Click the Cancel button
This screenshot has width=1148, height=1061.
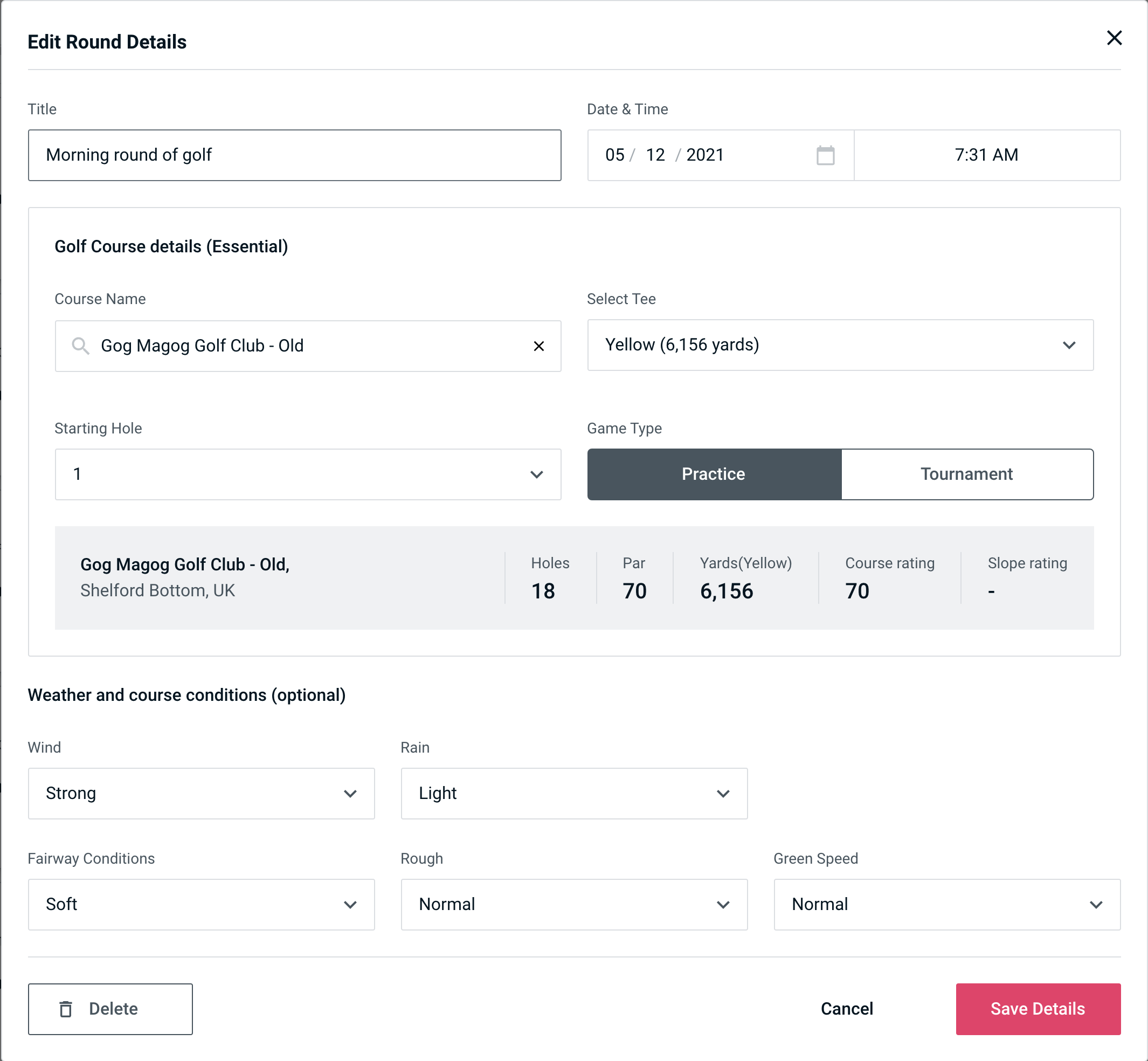click(845, 1009)
